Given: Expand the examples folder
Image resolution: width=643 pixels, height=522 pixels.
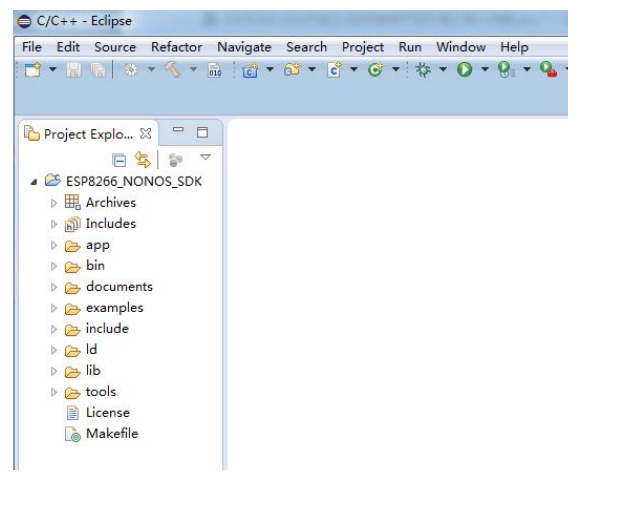Looking at the screenshot, I should [x=54, y=308].
